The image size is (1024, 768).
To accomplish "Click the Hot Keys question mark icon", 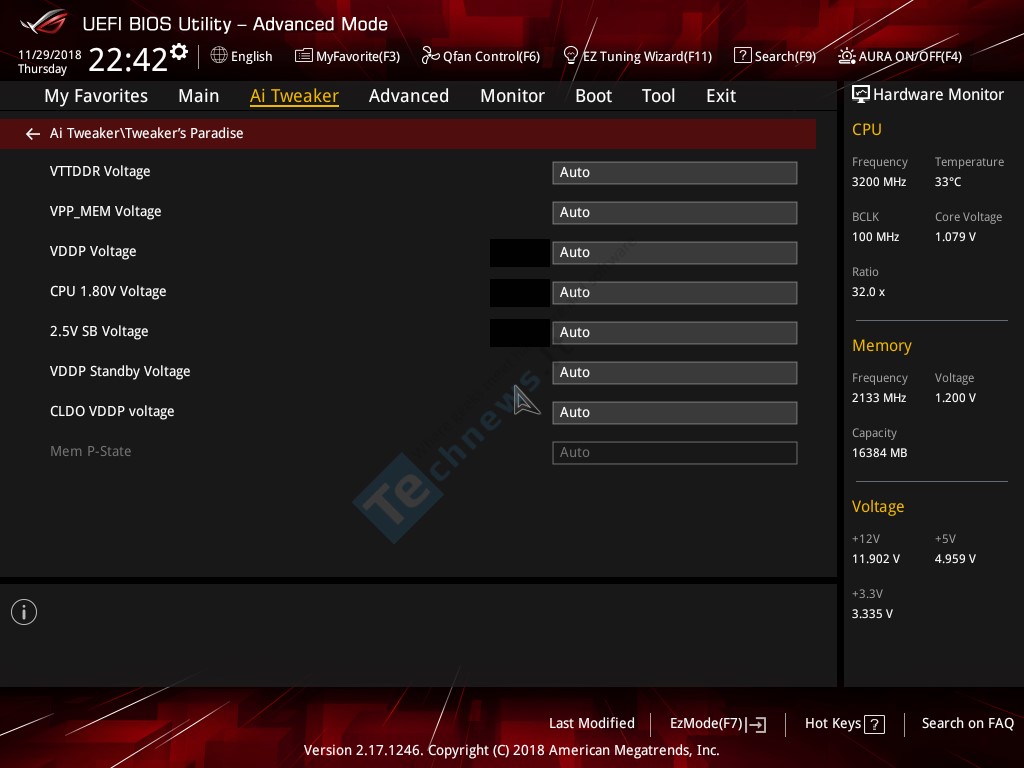I will pos(874,724).
